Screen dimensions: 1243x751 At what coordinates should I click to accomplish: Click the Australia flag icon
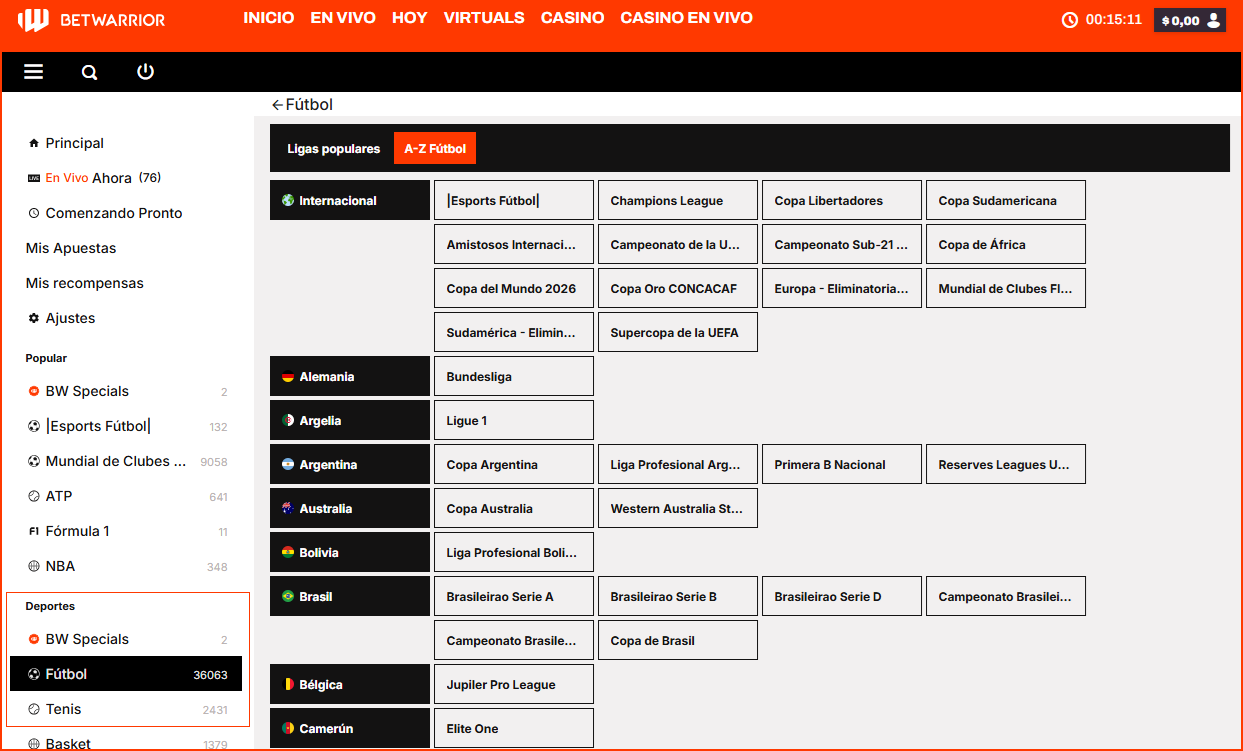[x=288, y=509]
